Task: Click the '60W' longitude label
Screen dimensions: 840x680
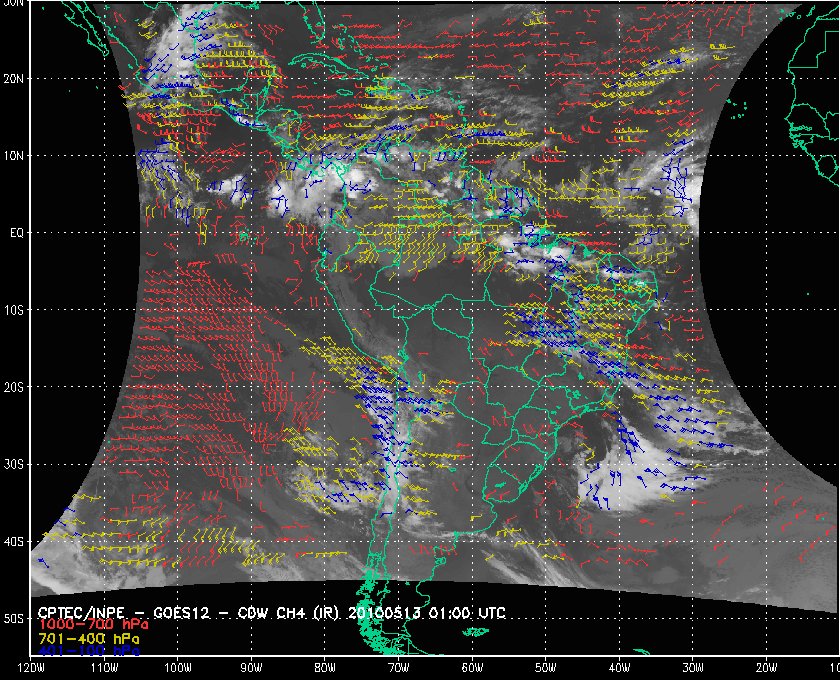Action: 472,668
